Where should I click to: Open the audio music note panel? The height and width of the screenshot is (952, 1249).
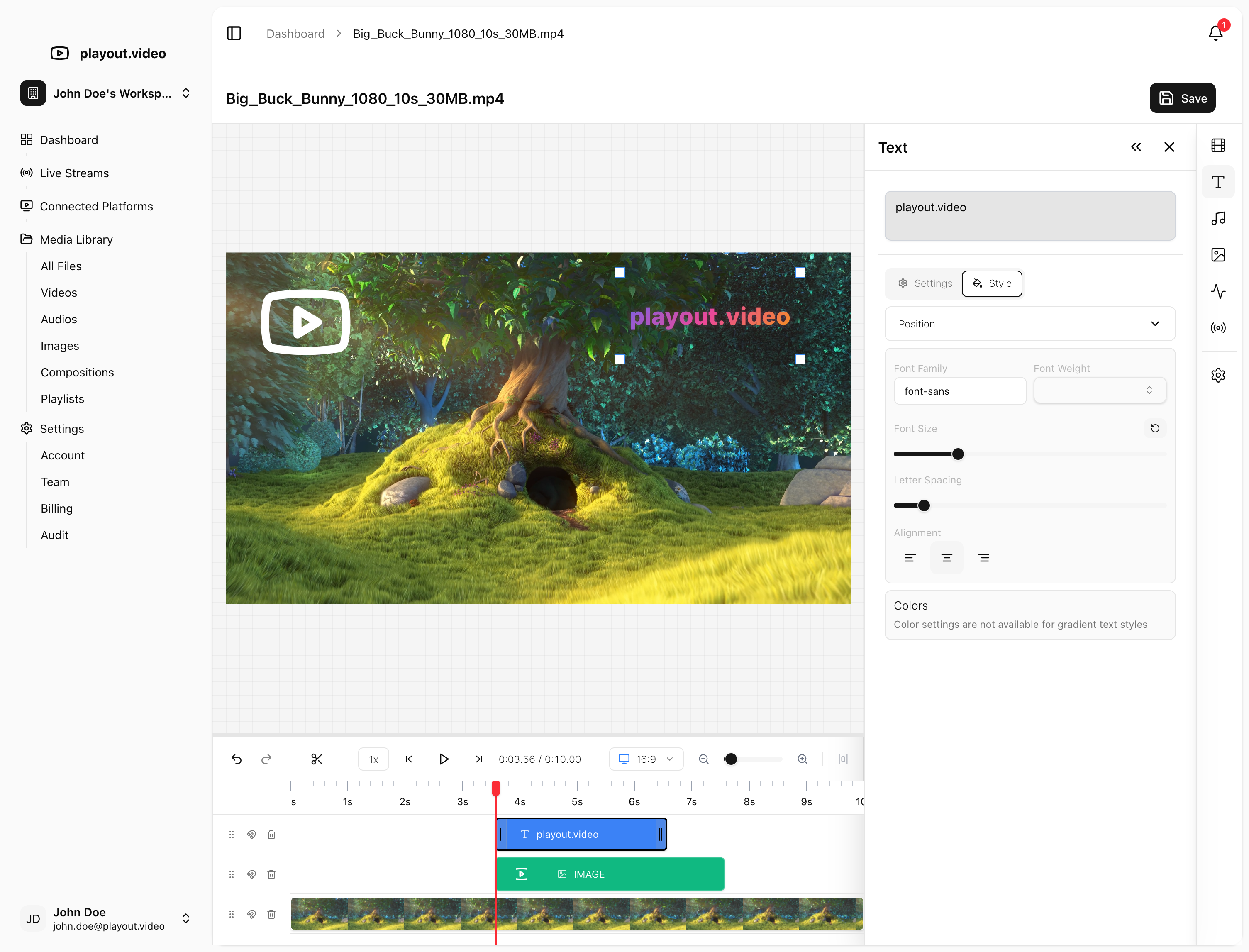(x=1218, y=219)
